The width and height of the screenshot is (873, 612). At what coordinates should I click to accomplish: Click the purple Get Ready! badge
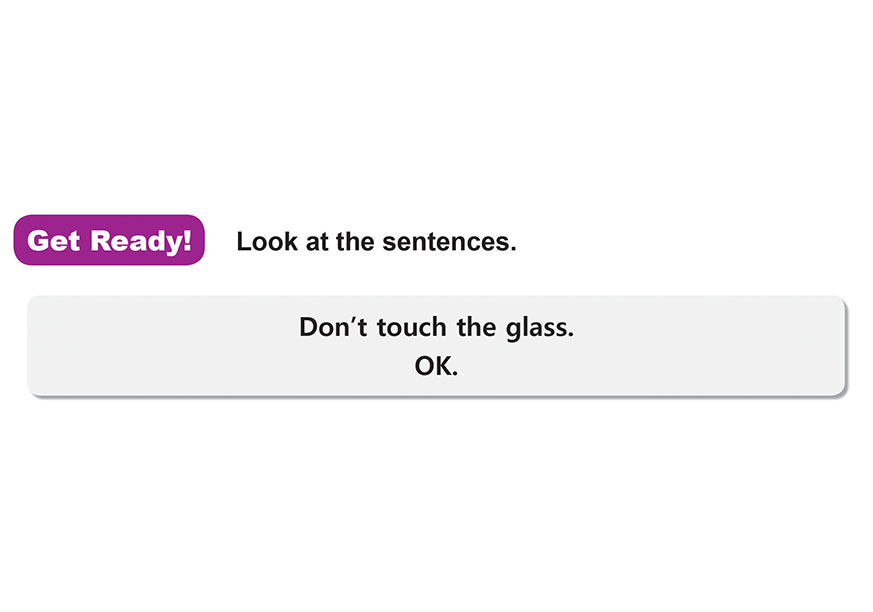(109, 240)
